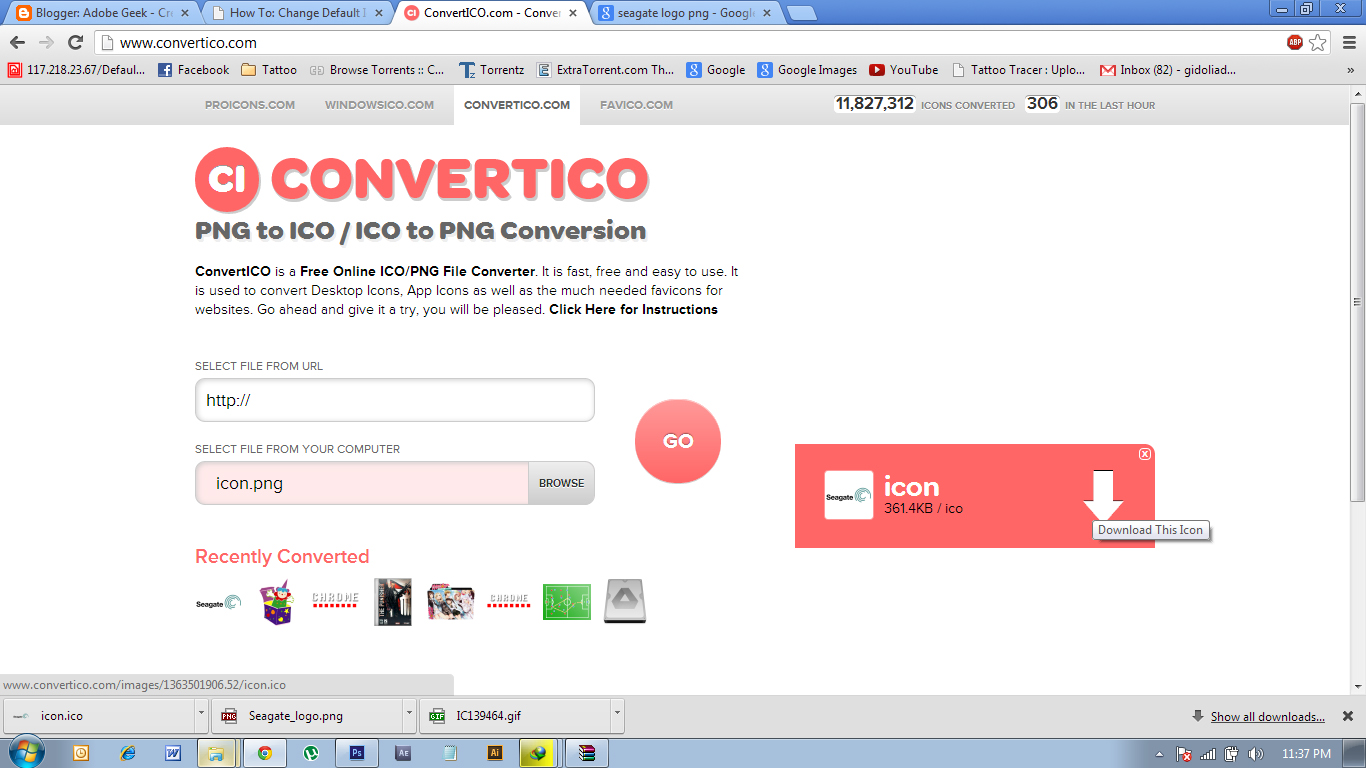
Task: Open Illustrator from the taskbar
Action: (495, 753)
